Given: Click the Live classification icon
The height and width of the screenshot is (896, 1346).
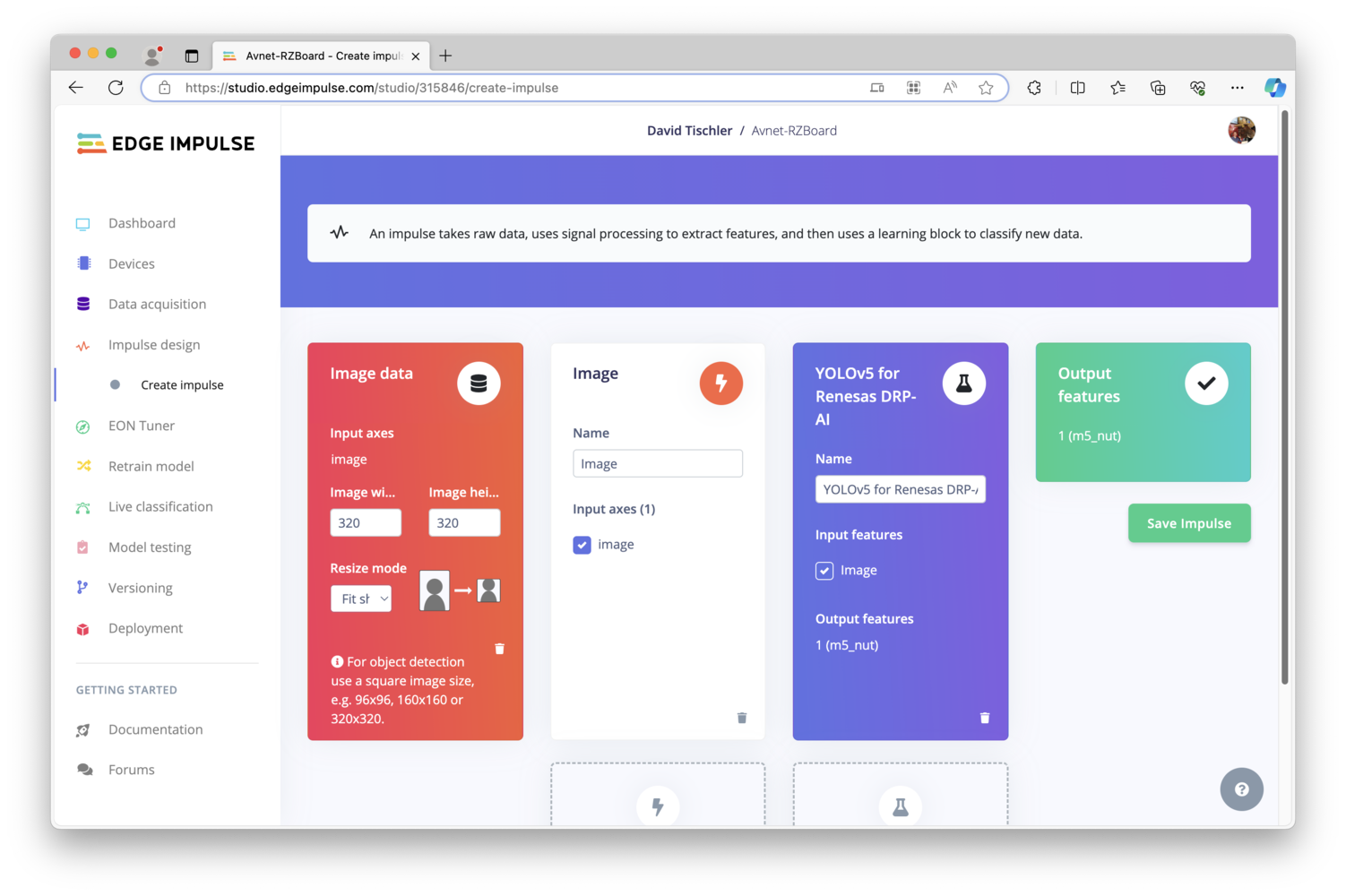Looking at the screenshot, I should coord(83,508).
